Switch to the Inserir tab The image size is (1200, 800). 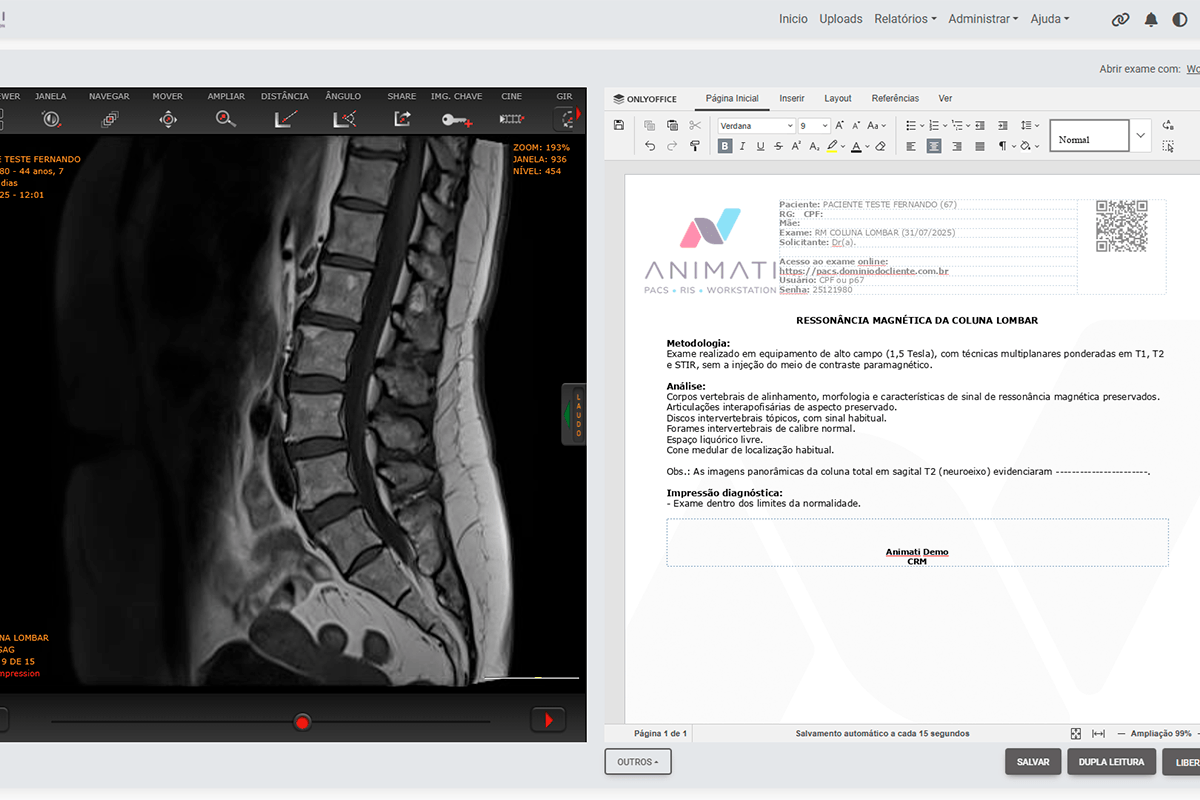pyautogui.click(x=792, y=98)
